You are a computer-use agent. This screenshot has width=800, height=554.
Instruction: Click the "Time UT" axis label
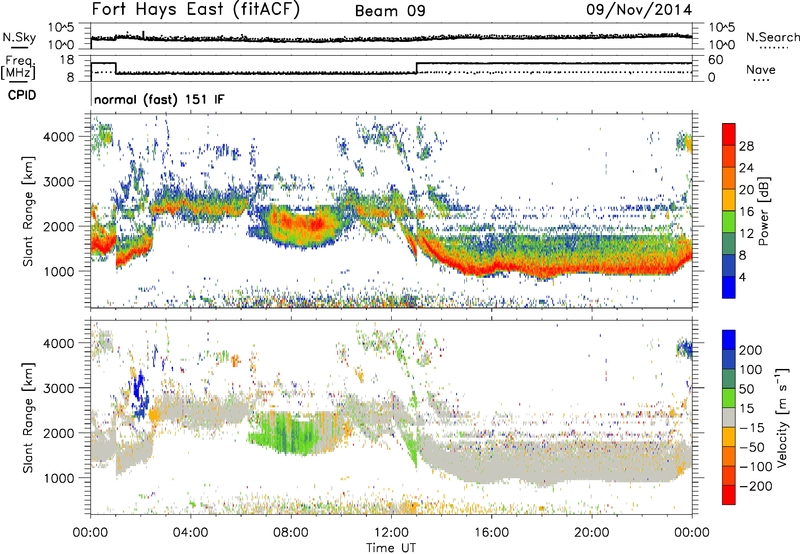tap(391, 547)
